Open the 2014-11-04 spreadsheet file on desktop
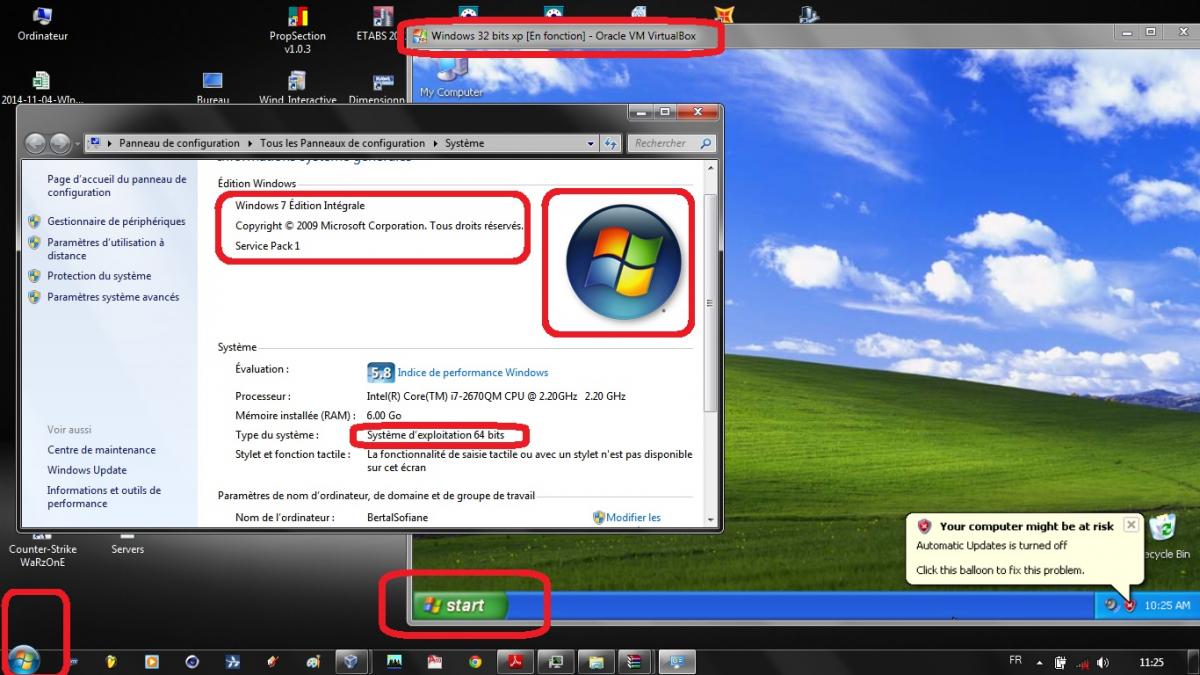The height and width of the screenshot is (675, 1200). pyautogui.click(x=42, y=88)
